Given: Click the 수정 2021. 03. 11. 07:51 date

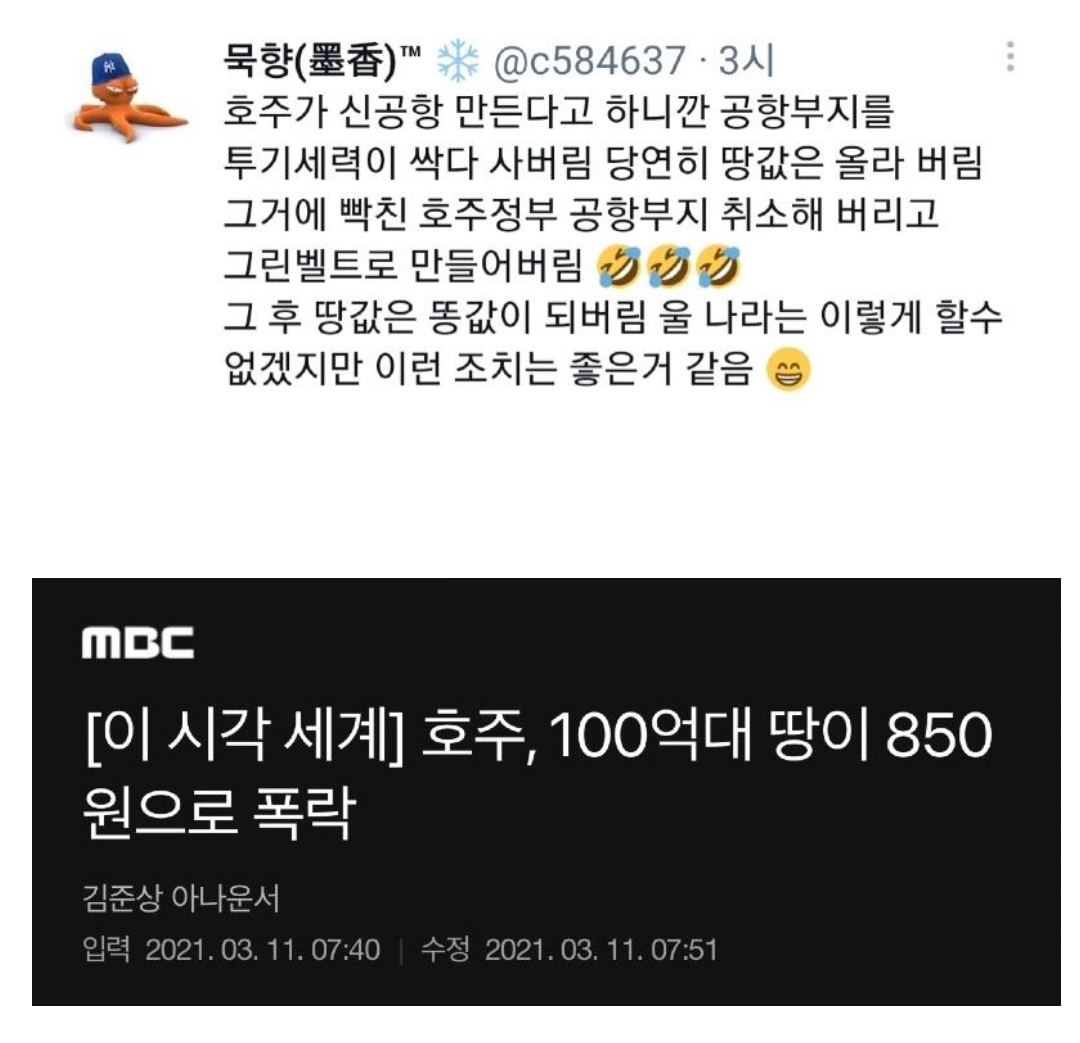Looking at the screenshot, I should [570, 950].
